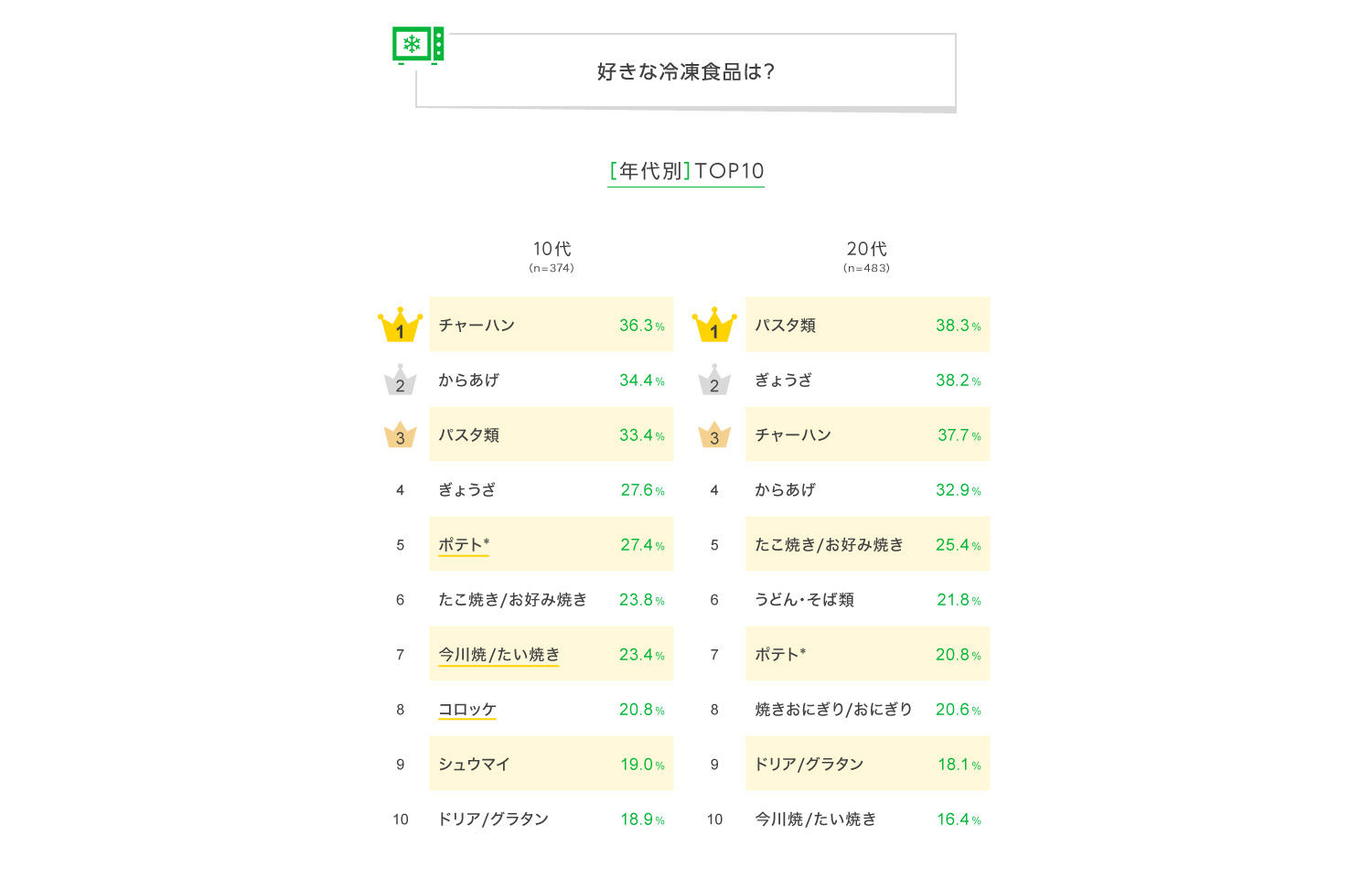Click the 焼きおにぎり/おにぎり 20.6% row

867,709
